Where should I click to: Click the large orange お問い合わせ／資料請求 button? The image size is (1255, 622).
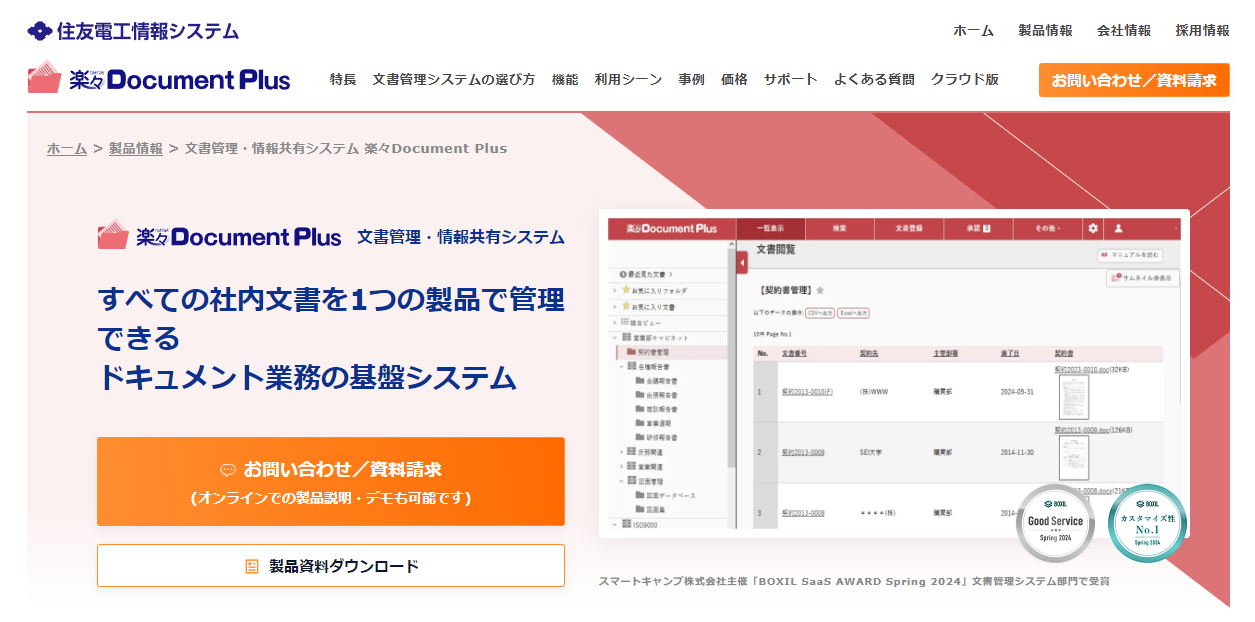[x=331, y=481]
